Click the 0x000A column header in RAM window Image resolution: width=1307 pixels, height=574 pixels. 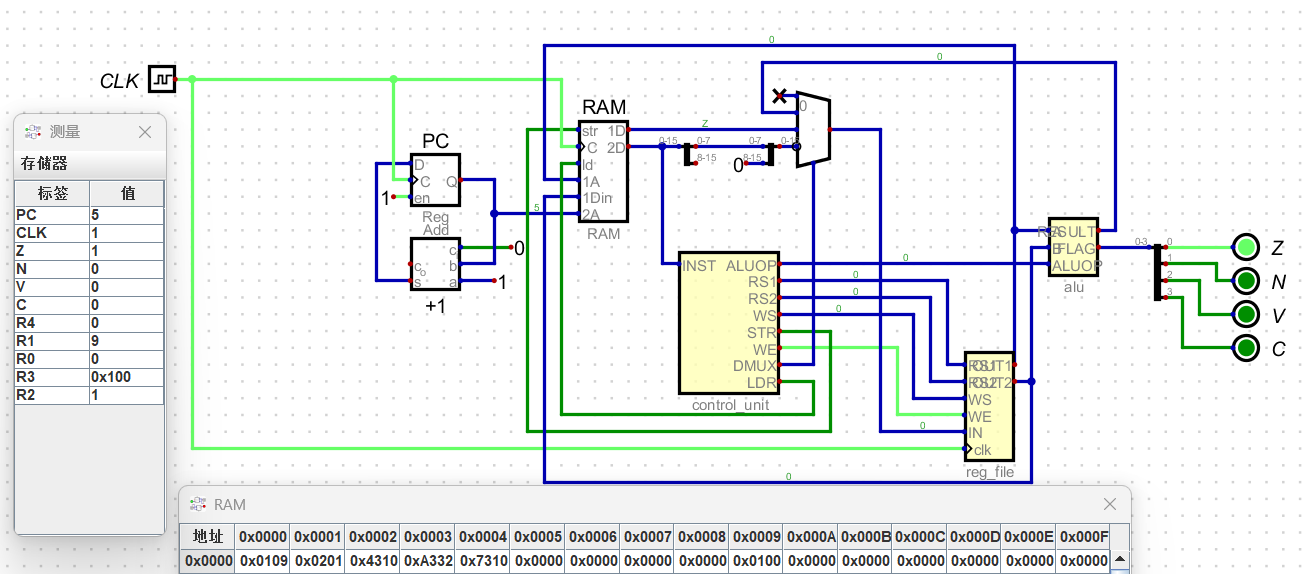tap(810, 536)
